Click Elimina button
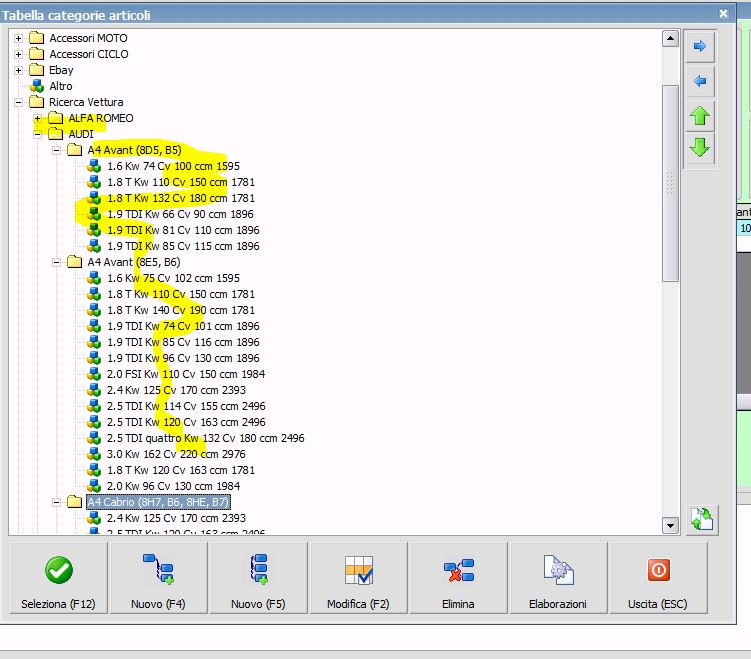 click(458, 578)
